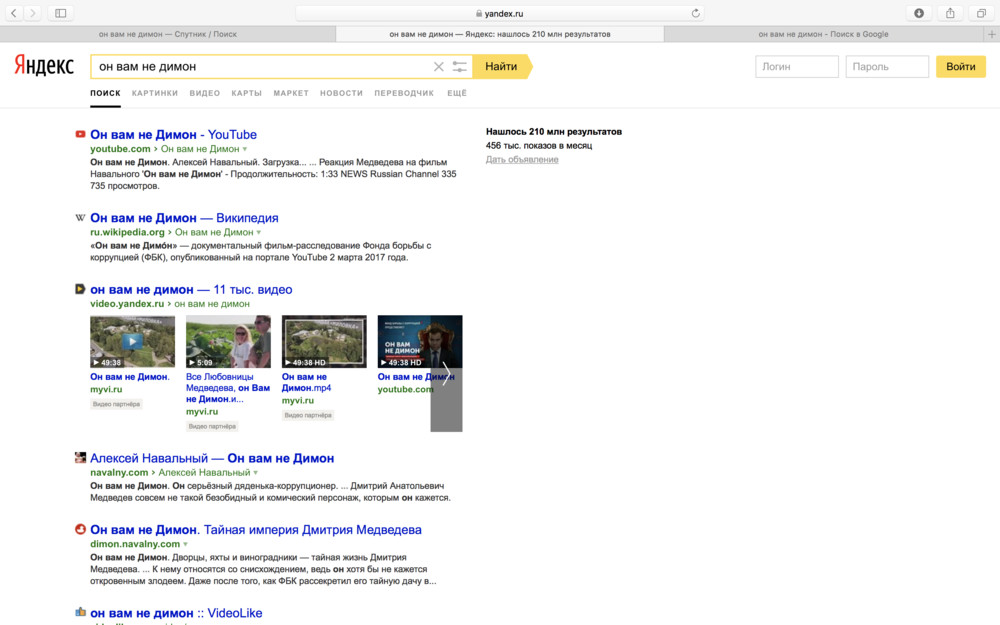Switch to the Спутник / Поиск tab
The width and height of the screenshot is (1000, 625).
pyautogui.click(x=168, y=34)
